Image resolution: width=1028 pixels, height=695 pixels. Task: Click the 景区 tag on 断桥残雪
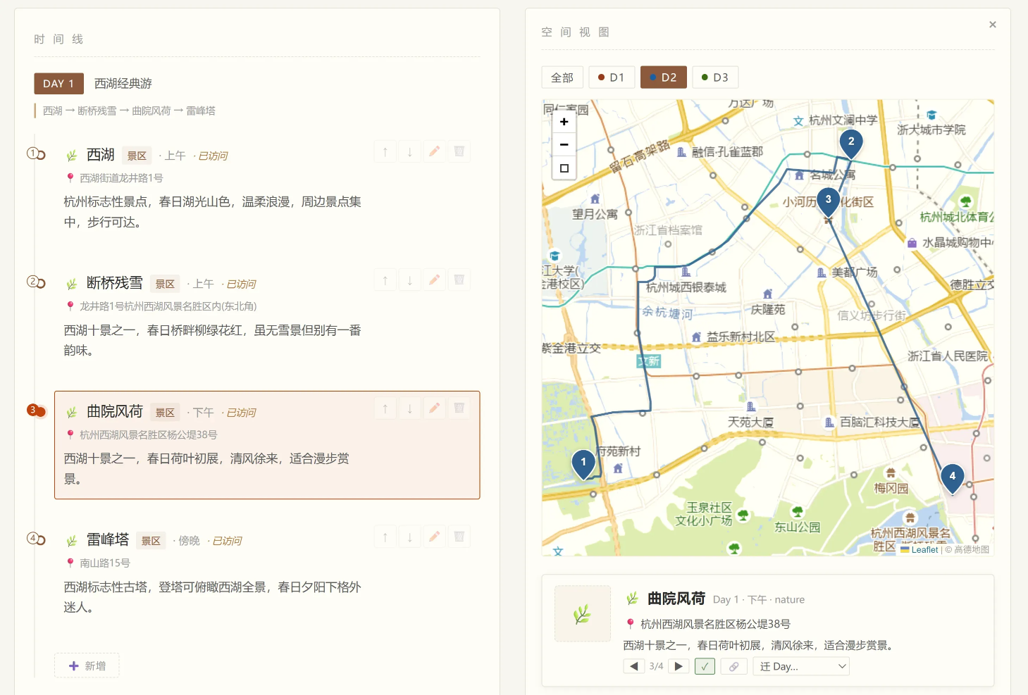tap(165, 284)
